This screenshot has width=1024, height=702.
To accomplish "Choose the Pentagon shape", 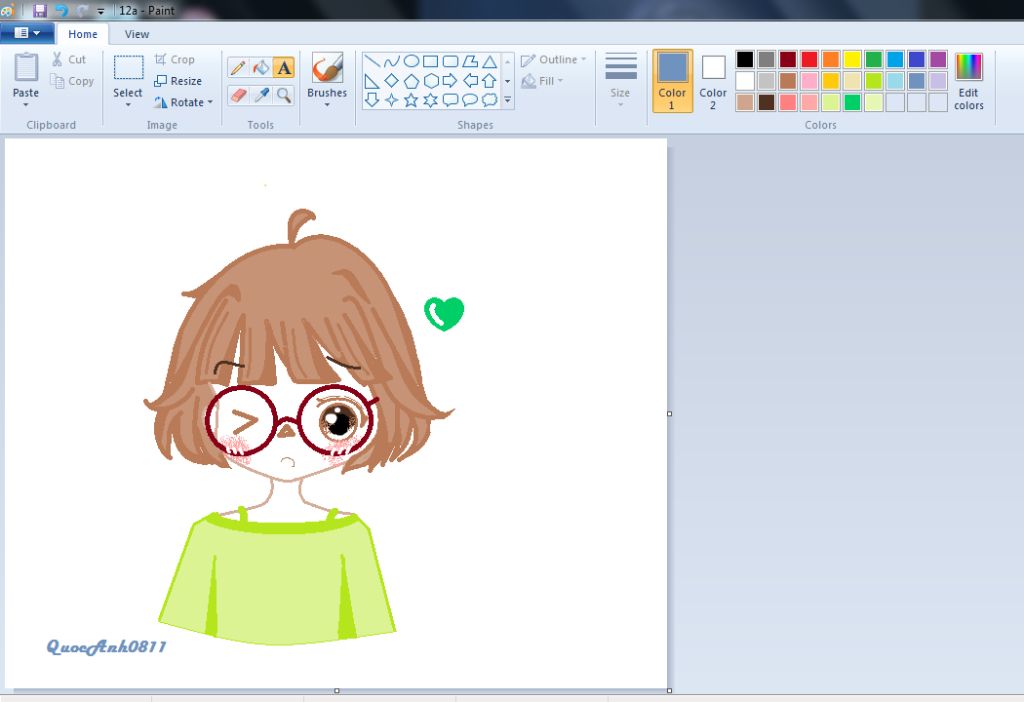I will (411, 81).
